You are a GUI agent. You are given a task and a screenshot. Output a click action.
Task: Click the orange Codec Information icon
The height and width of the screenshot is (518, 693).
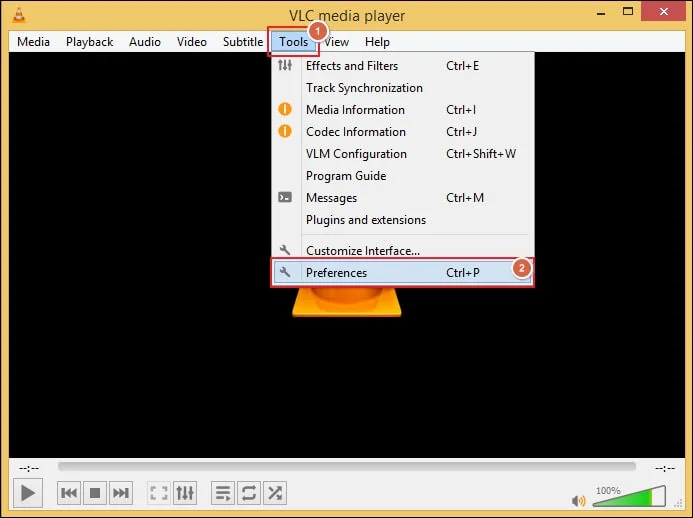285,131
